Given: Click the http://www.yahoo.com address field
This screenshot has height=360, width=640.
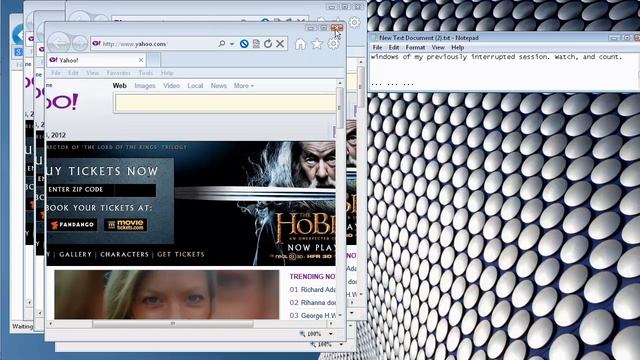Looking at the screenshot, I should click(155, 44).
